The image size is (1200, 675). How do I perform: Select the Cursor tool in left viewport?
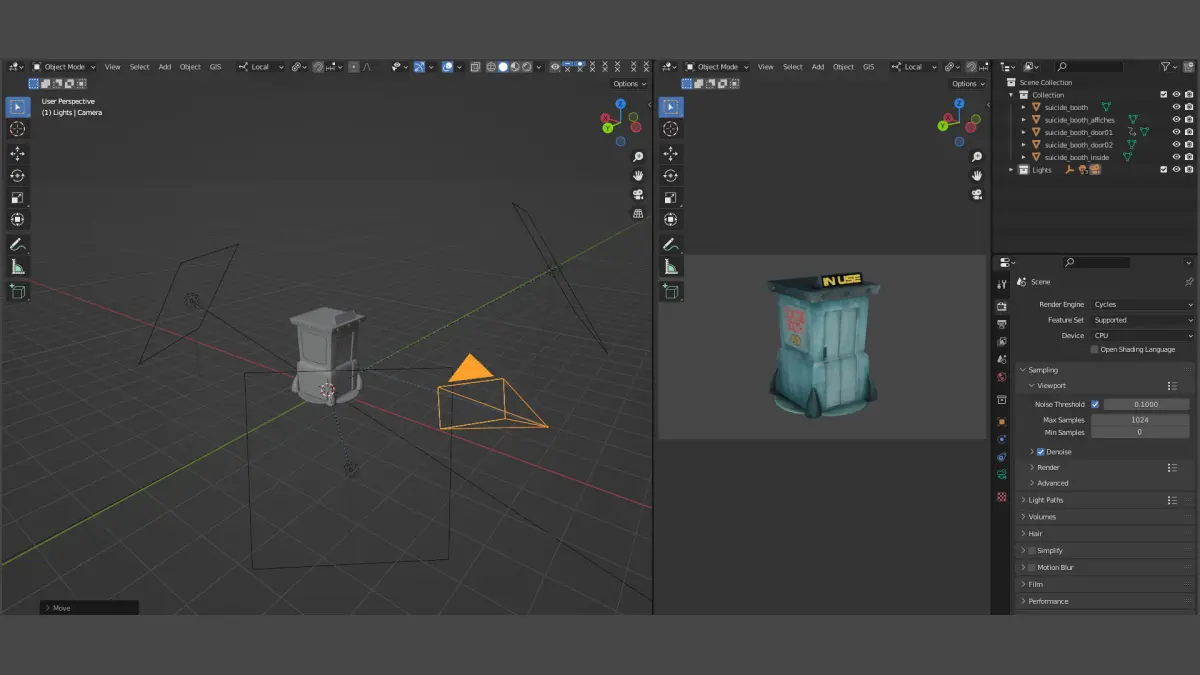(18, 129)
